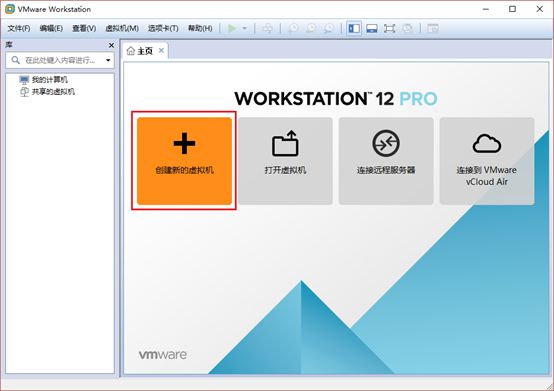Click 创建新的虚拟机 orange tile
This screenshot has width=554, height=391.
(x=184, y=161)
